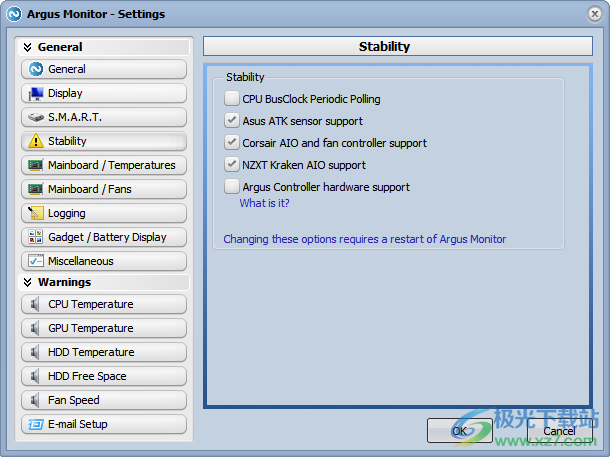Open the S.M.A.R.T. settings page
The width and height of the screenshot is (610, 457).
(104, 117)
